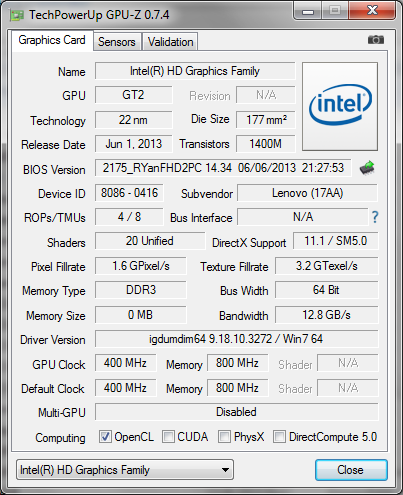Click the GPU-Z title bar app icon
Image resolution: width=403 pixels, height=495 pixels.
17,15
